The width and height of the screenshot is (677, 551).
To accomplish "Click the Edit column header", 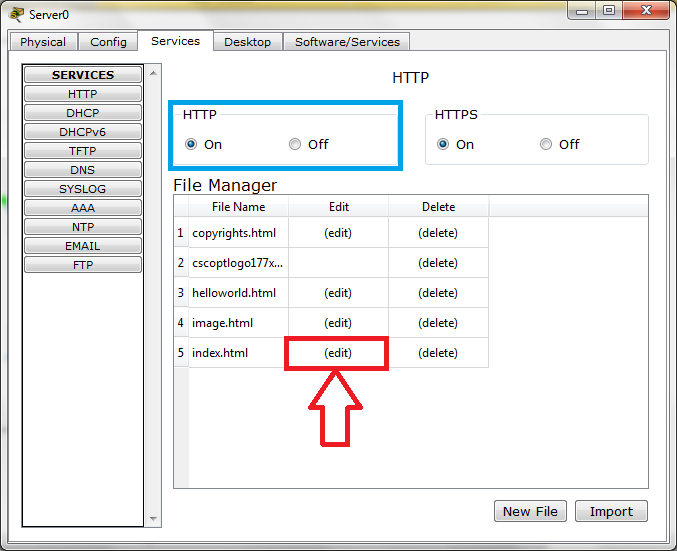I will click(x=338, y=206).
